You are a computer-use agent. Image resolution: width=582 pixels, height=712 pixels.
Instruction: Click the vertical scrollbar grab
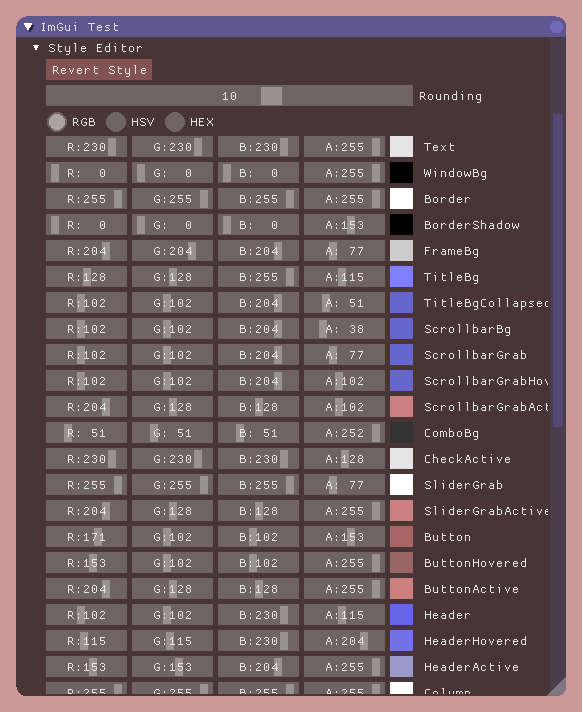[x=558, y=270]
